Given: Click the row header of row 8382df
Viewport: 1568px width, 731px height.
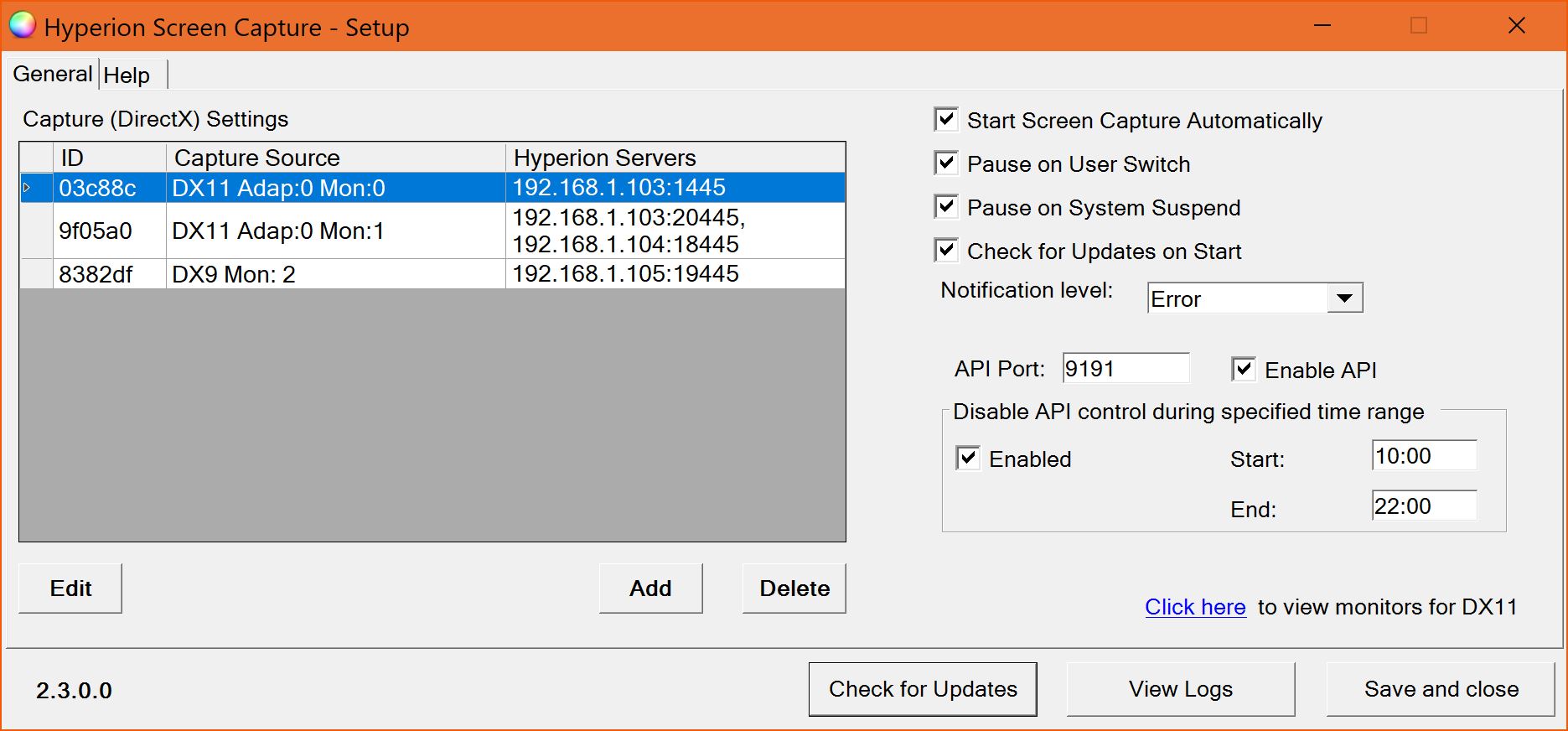Looking at the screenshot, I should [36, 274].
